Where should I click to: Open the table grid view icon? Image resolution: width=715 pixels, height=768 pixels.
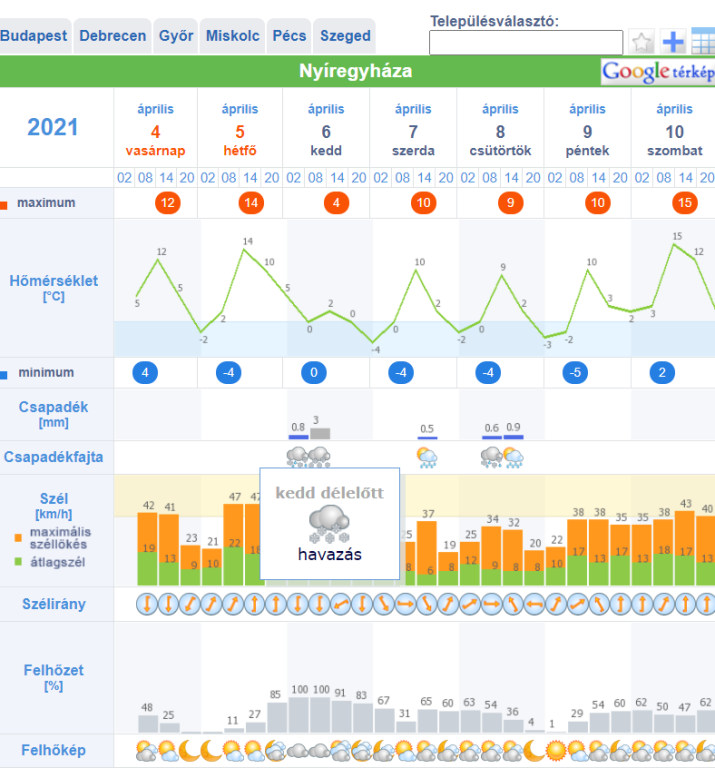(x=703, y=42)
